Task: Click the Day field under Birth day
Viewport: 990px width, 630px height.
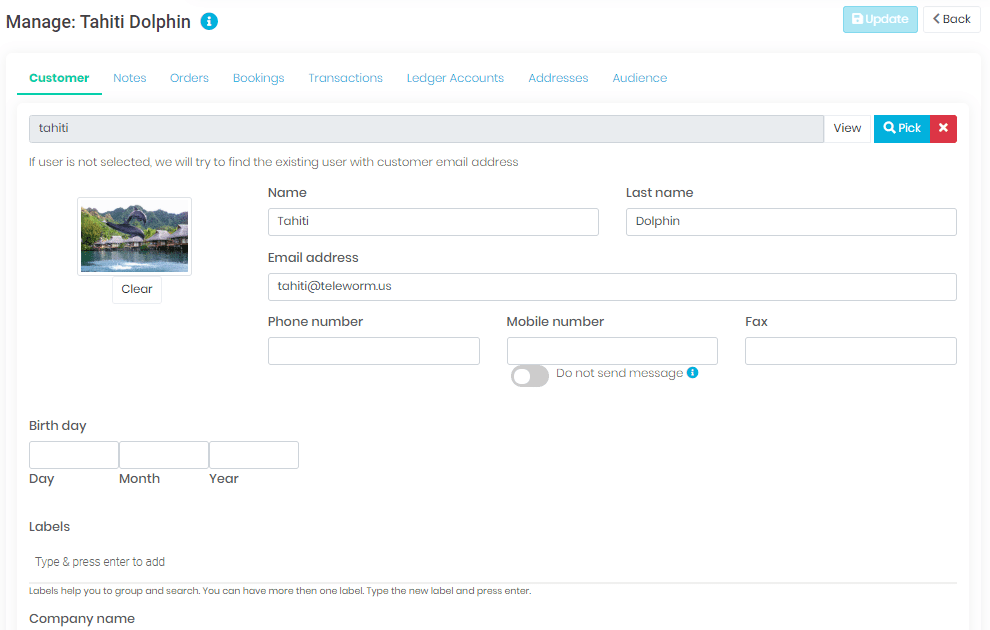Action: pyautogui.click(x=73, y=454)
